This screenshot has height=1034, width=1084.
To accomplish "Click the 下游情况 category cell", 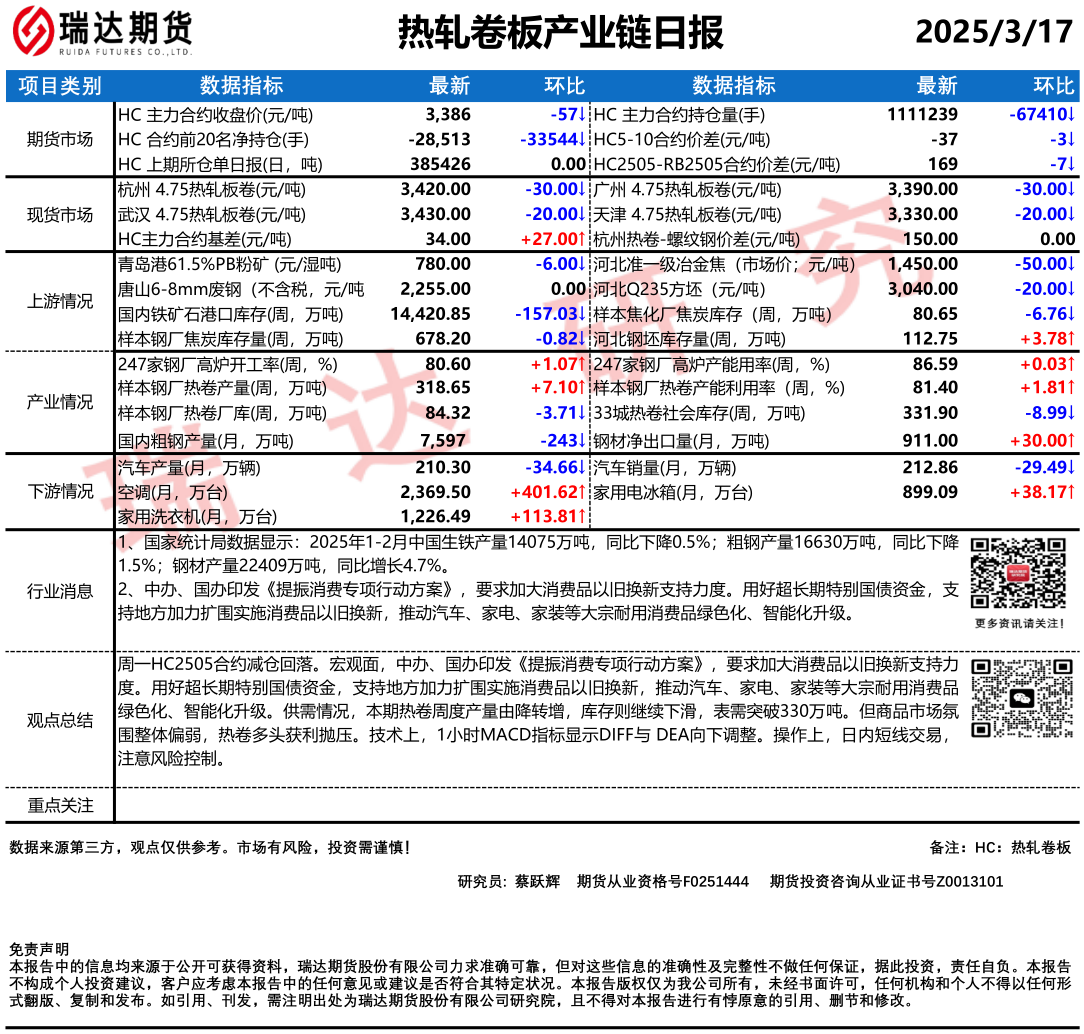I will pyautogui.click(x=59, y=491).
